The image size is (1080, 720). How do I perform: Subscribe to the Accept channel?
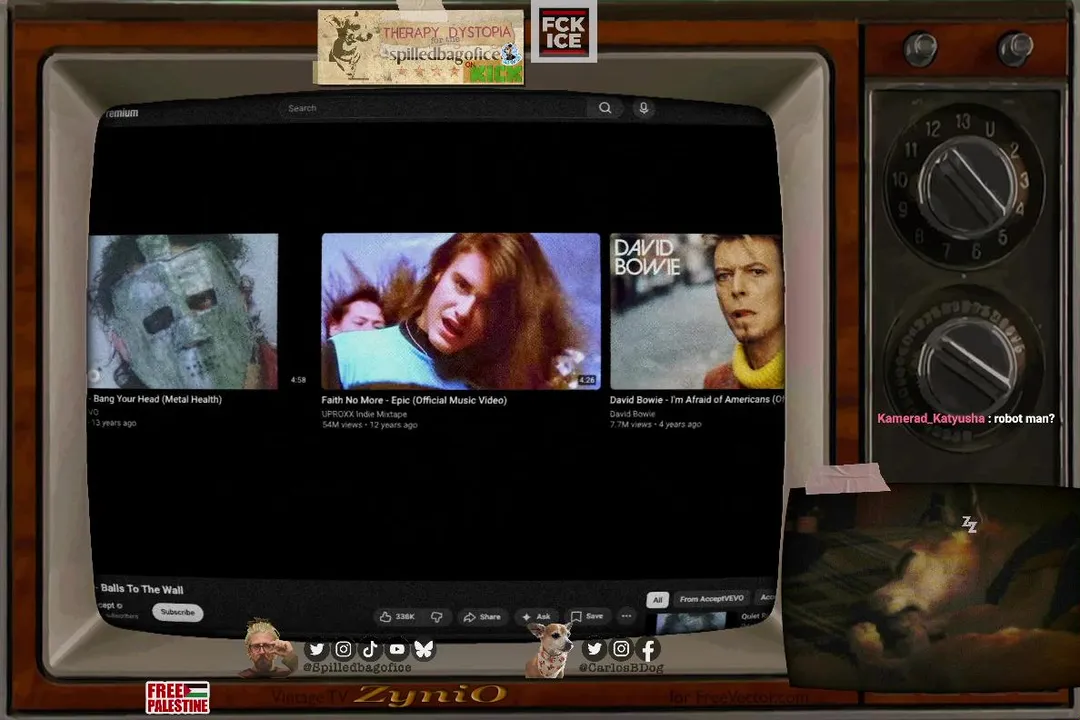coord(178,612)
